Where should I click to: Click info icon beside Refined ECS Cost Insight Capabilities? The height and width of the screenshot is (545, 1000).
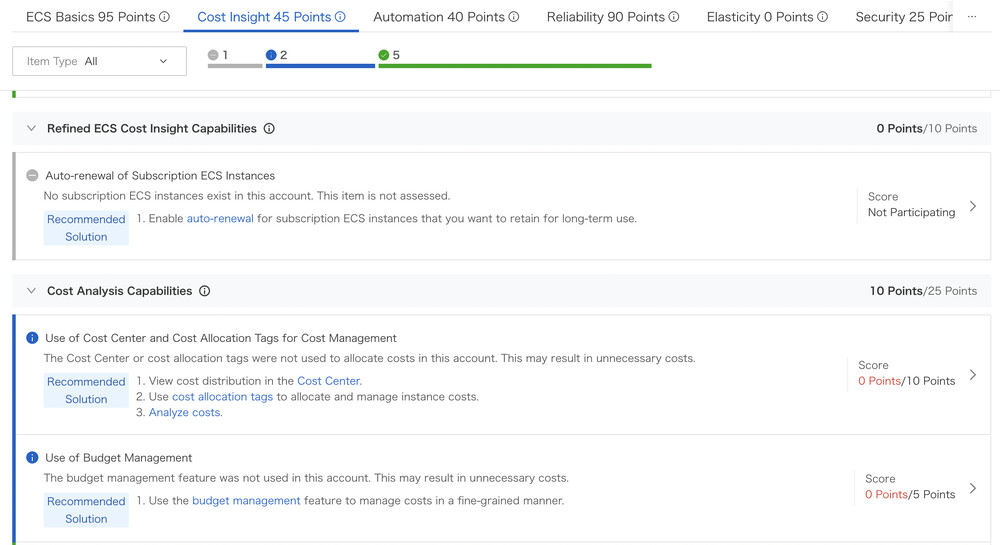(269, 129)
